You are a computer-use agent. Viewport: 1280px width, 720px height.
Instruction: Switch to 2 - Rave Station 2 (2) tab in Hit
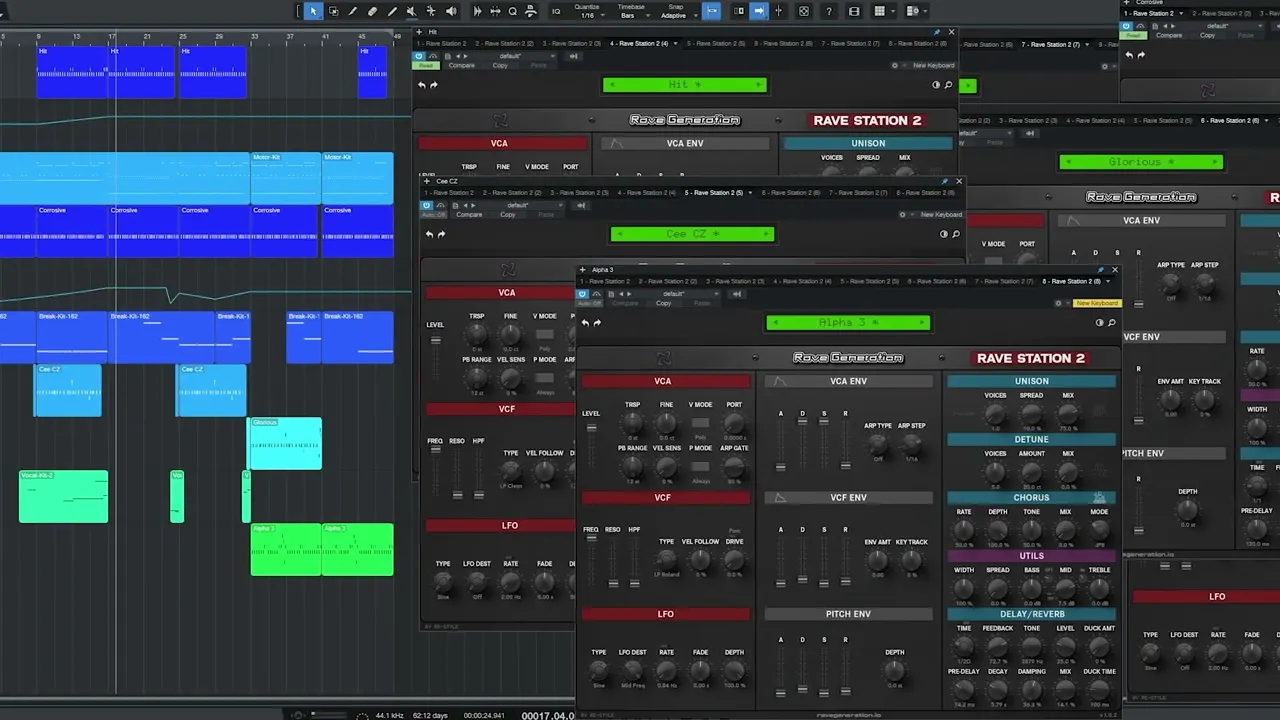504,44
